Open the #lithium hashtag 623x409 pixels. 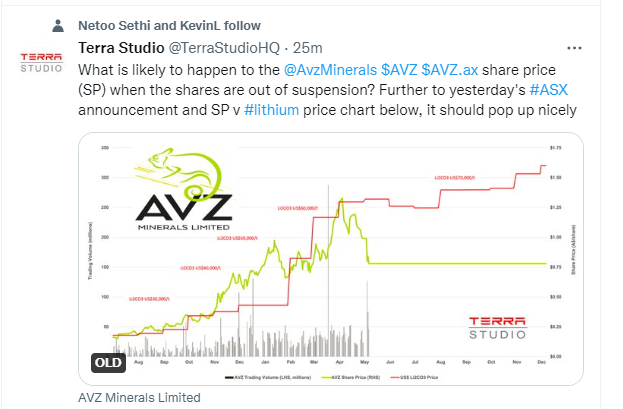[x=271, y=110]
